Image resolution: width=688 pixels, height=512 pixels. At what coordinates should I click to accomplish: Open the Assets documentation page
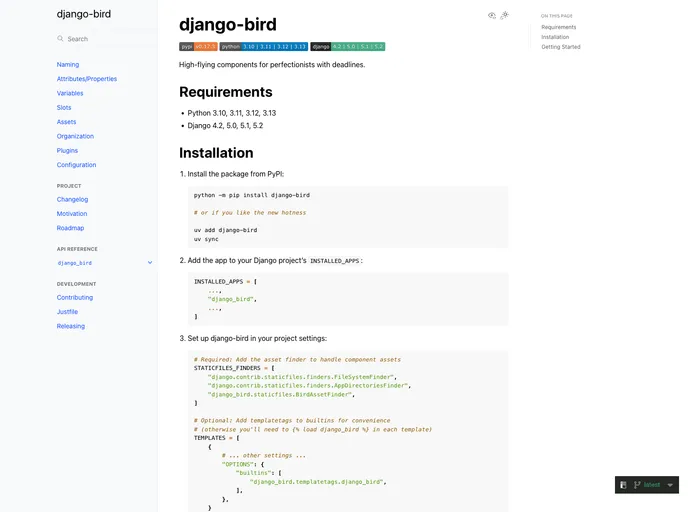(x=66, y=122)
